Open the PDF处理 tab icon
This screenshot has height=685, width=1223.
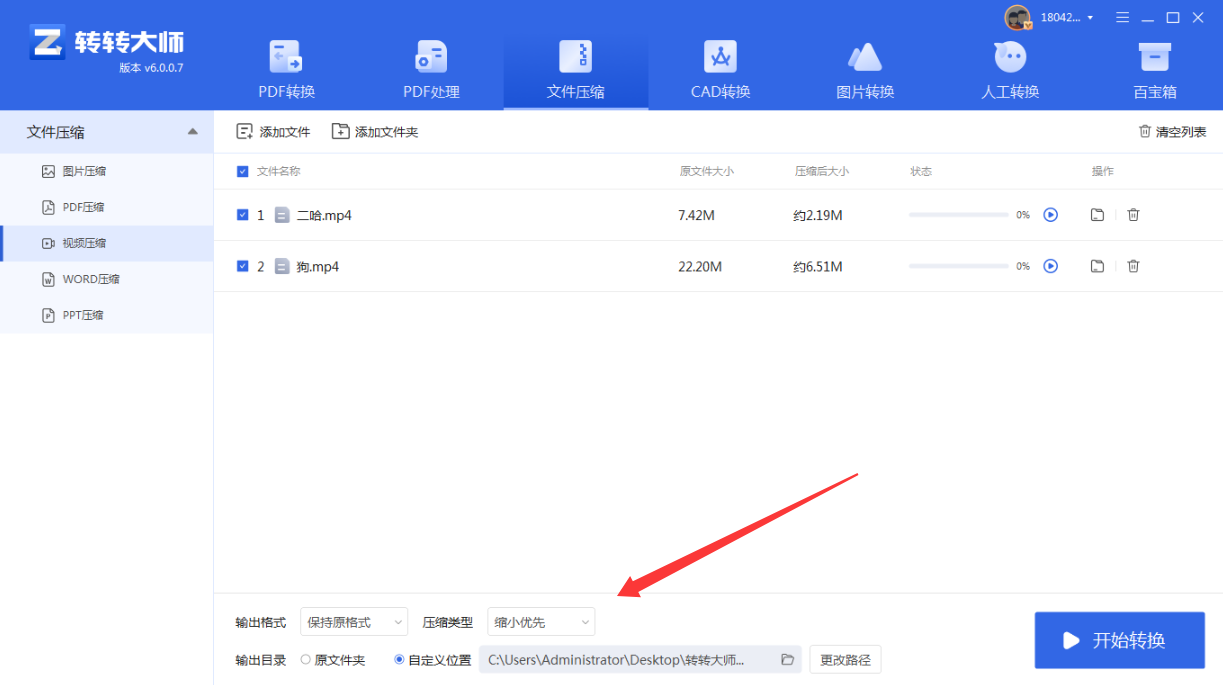431,57
